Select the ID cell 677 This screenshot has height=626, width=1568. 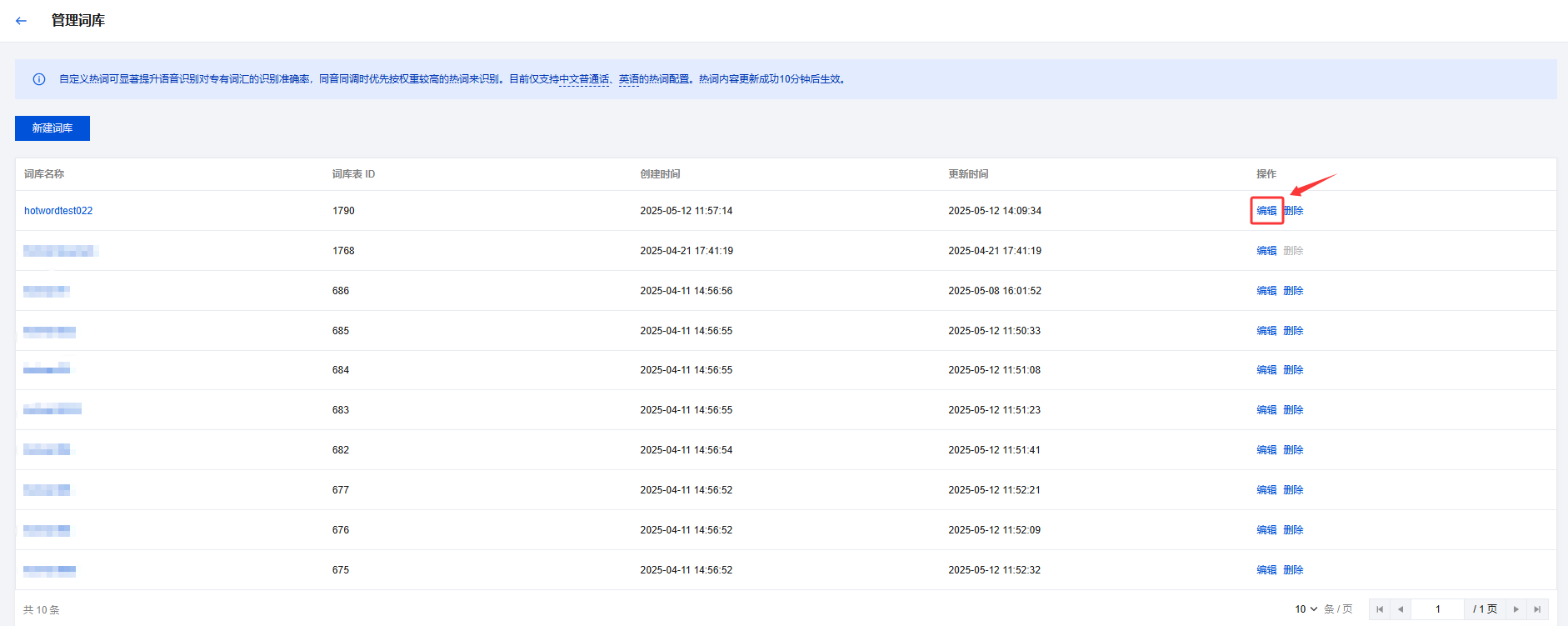(x=341, y=490)
